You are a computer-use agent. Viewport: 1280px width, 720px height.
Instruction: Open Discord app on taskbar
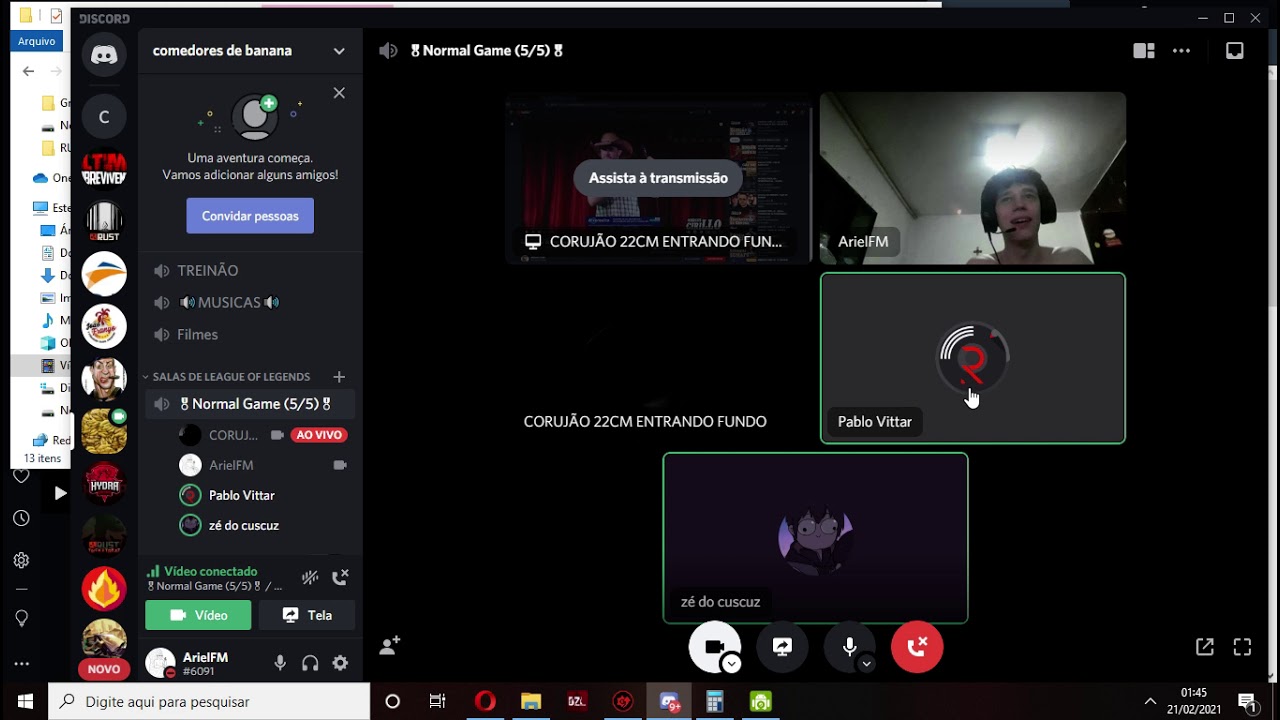669,702
